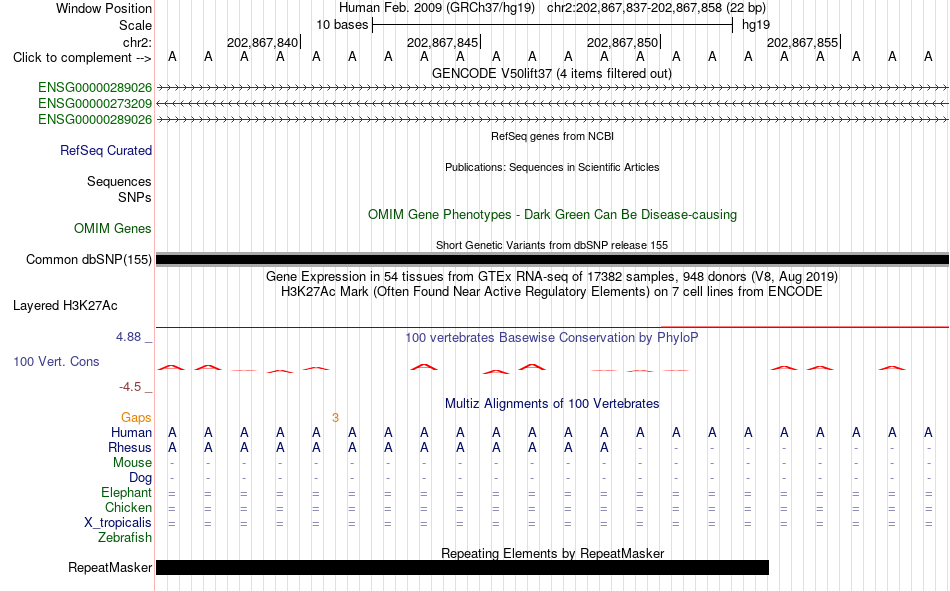The height and width of the screenshot is (591, 950).
Task: Click the black Common dbSNP variant bar
Action: coord(552,259)
